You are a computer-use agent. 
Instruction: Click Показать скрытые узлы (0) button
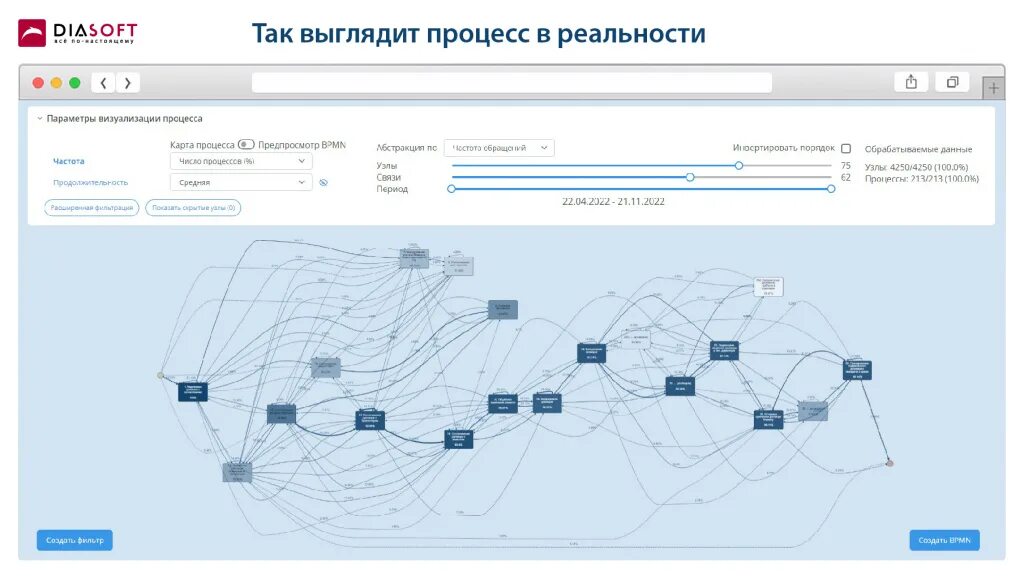click(x=193, y=208)
